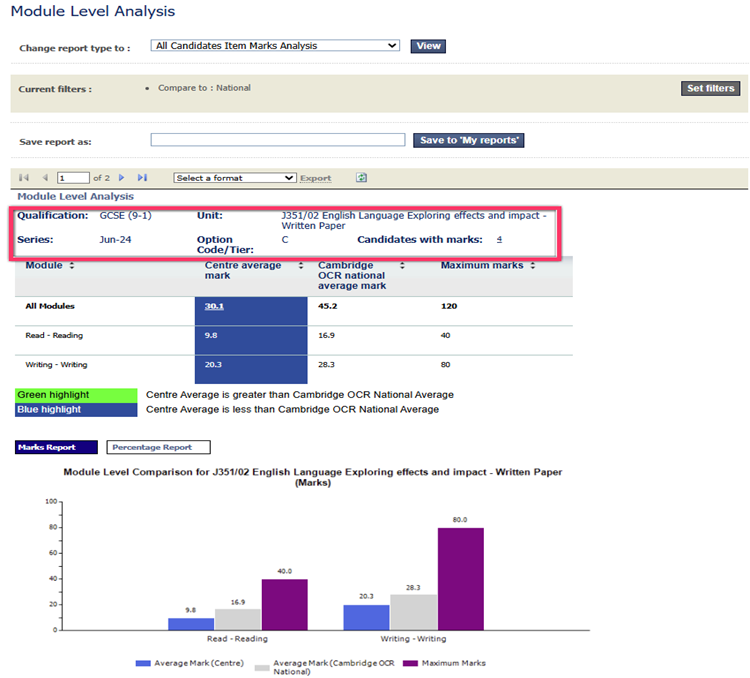Click the 'Save report as' text field

[x=278, y=141]
